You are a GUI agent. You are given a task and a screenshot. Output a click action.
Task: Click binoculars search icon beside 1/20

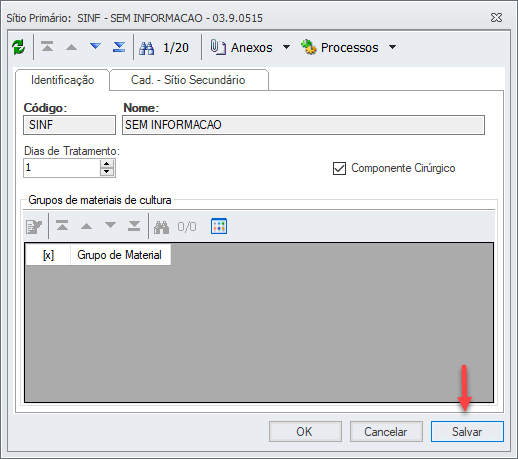tap(147, 48)
